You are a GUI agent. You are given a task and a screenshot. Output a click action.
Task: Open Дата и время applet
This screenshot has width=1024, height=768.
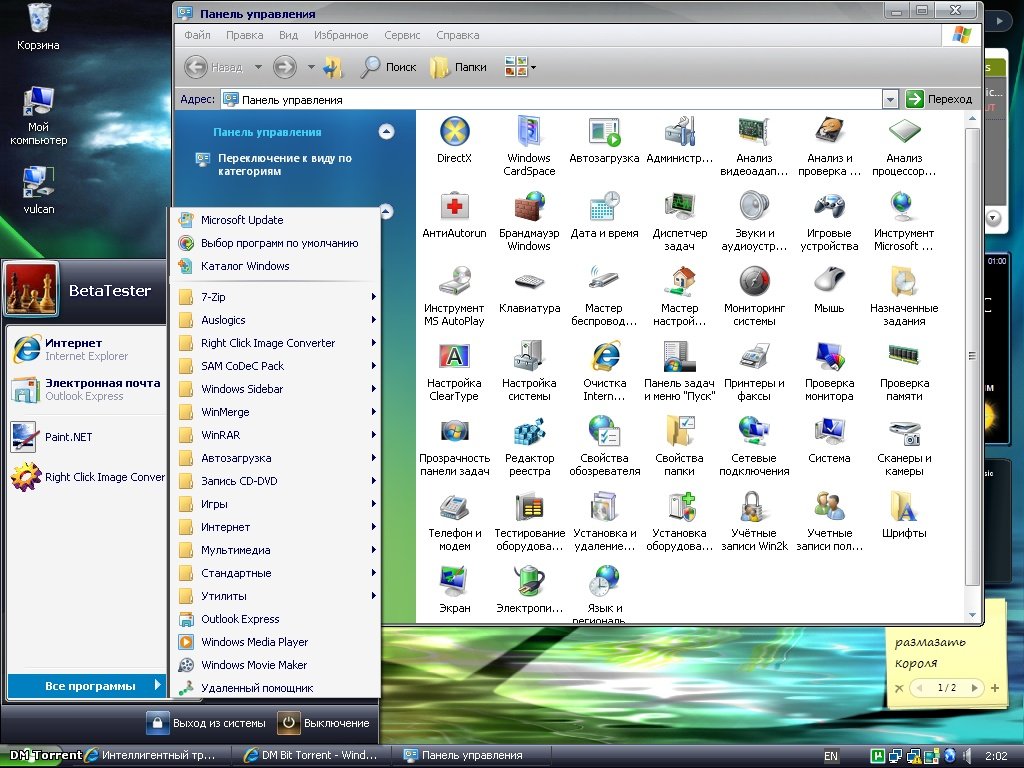coord(604,214)
